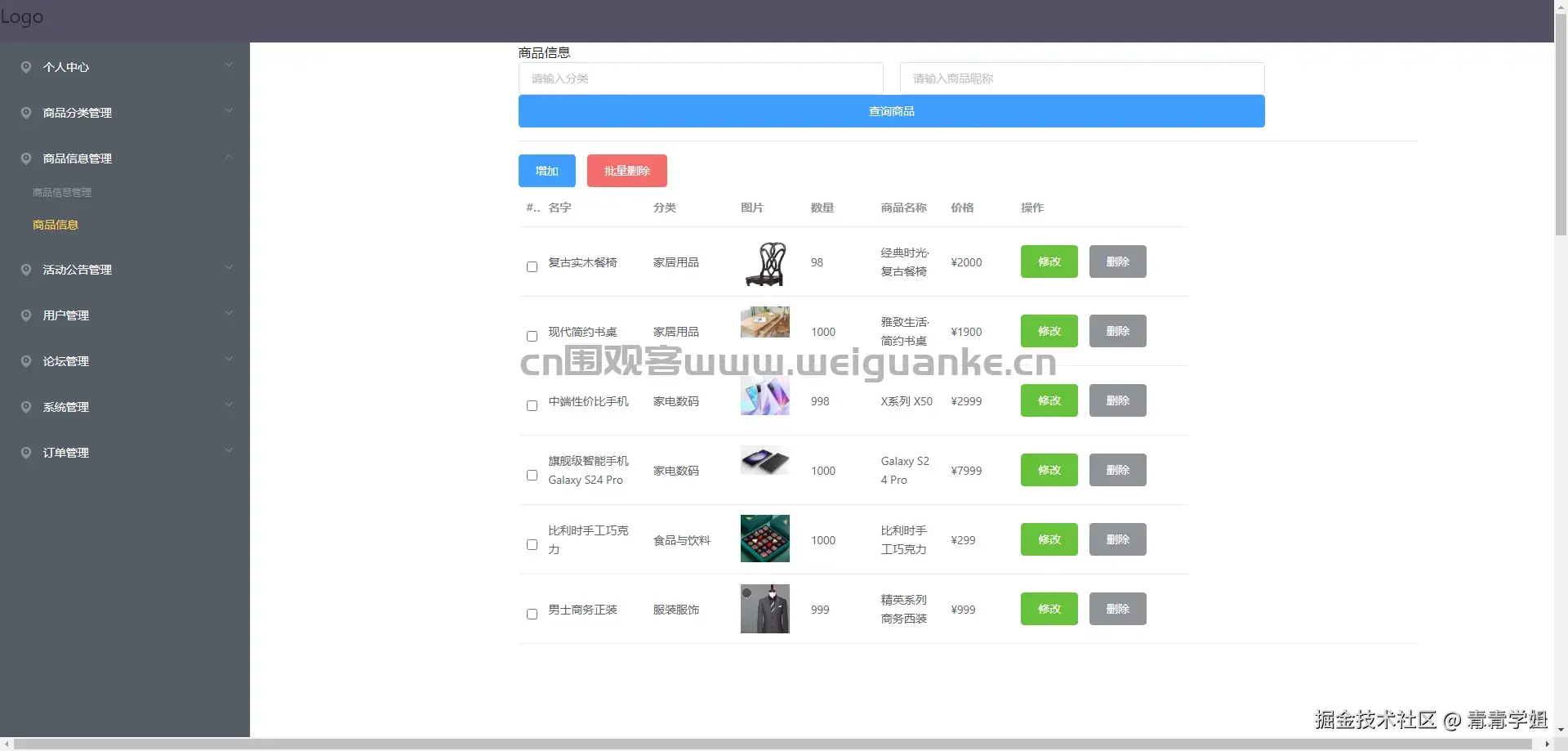The image size is (1568, 751).
Task: Expand the 个人中心 menu chevron
Action: (229, 65)
